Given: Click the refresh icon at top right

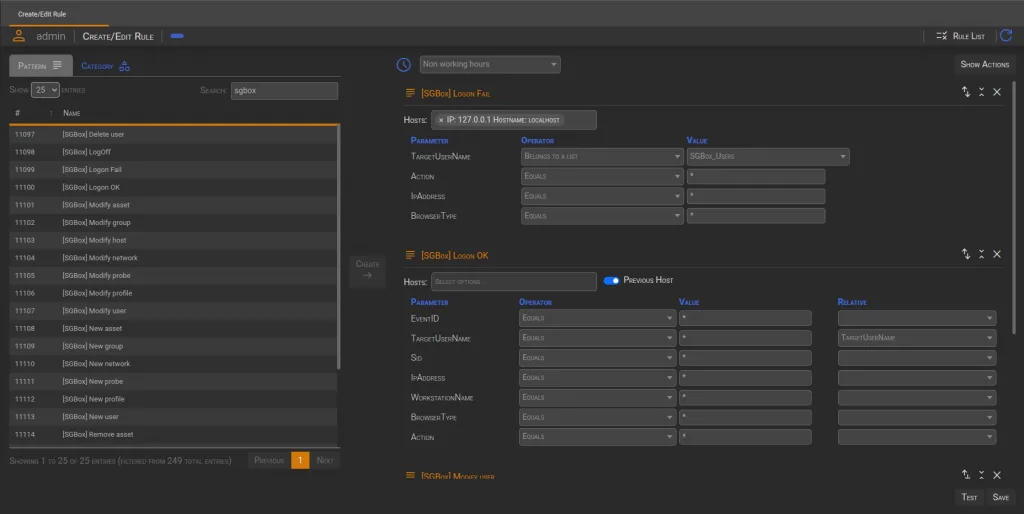Looking at the screenshot, I should point(1006,35).
